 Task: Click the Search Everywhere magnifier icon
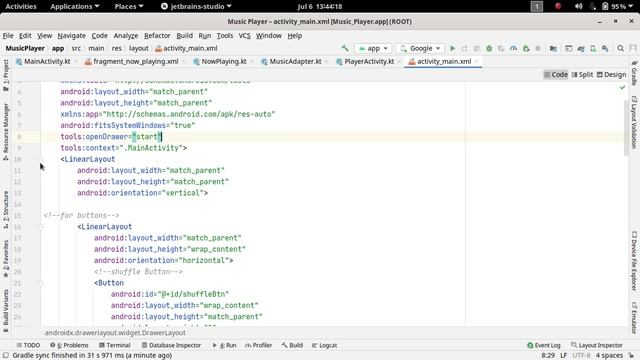click(620, 48)
